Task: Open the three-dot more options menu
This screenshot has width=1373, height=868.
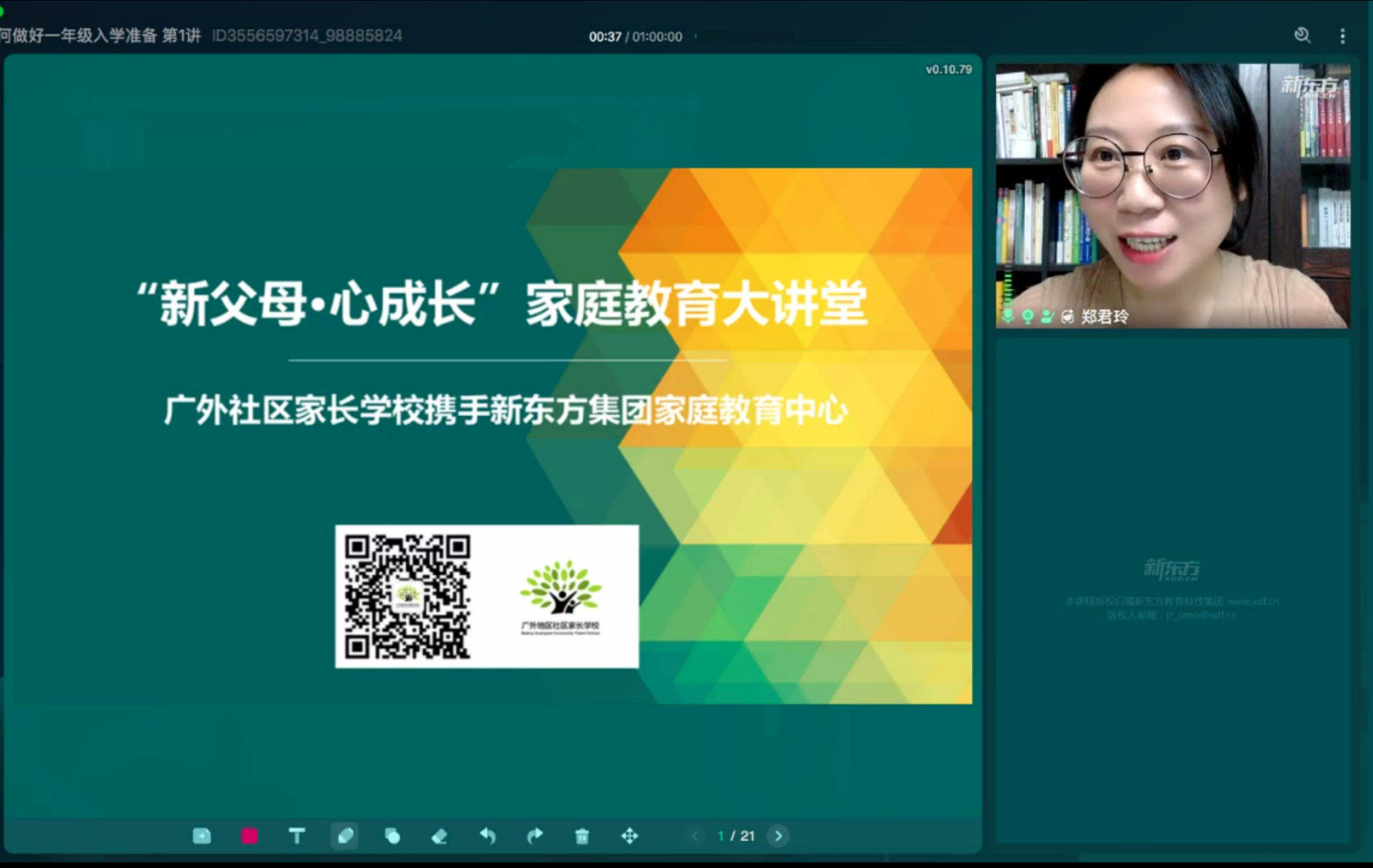Action: pyautogui.click(x=1343, y=36)
